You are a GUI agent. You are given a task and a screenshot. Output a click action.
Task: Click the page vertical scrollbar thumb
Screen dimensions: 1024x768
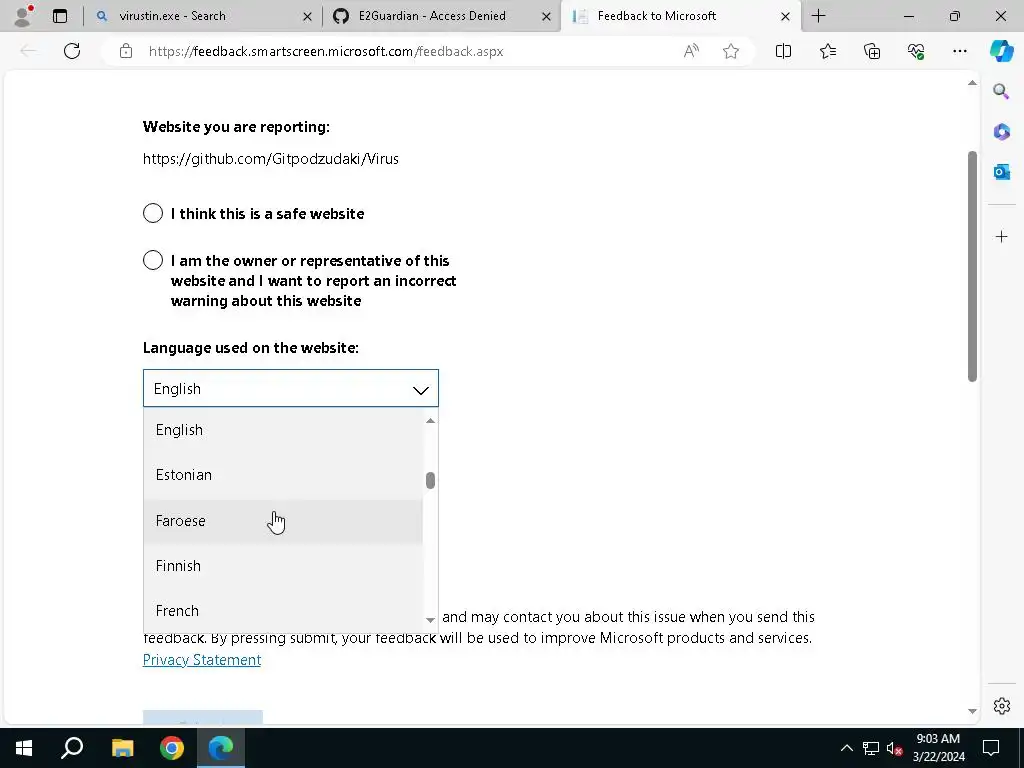point(972,266)
